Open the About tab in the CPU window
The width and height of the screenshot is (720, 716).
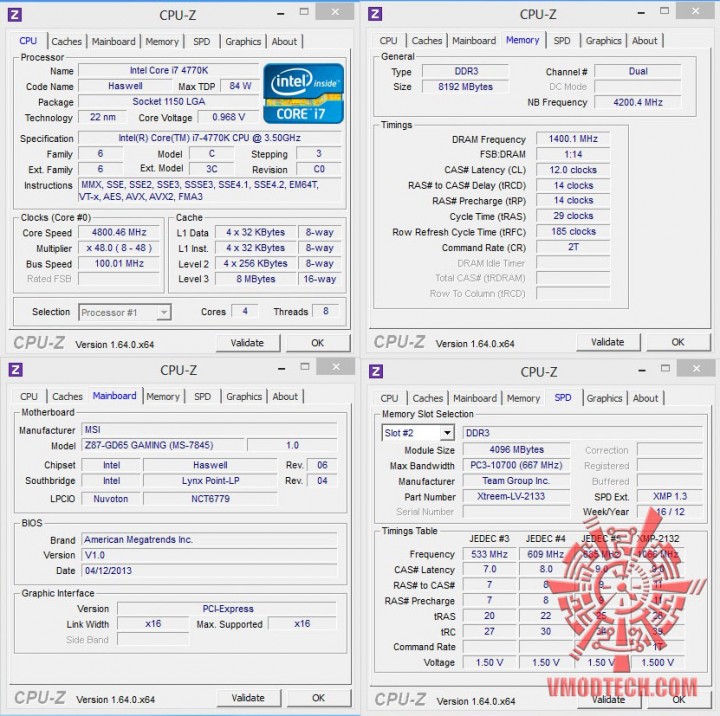point(284,41)
